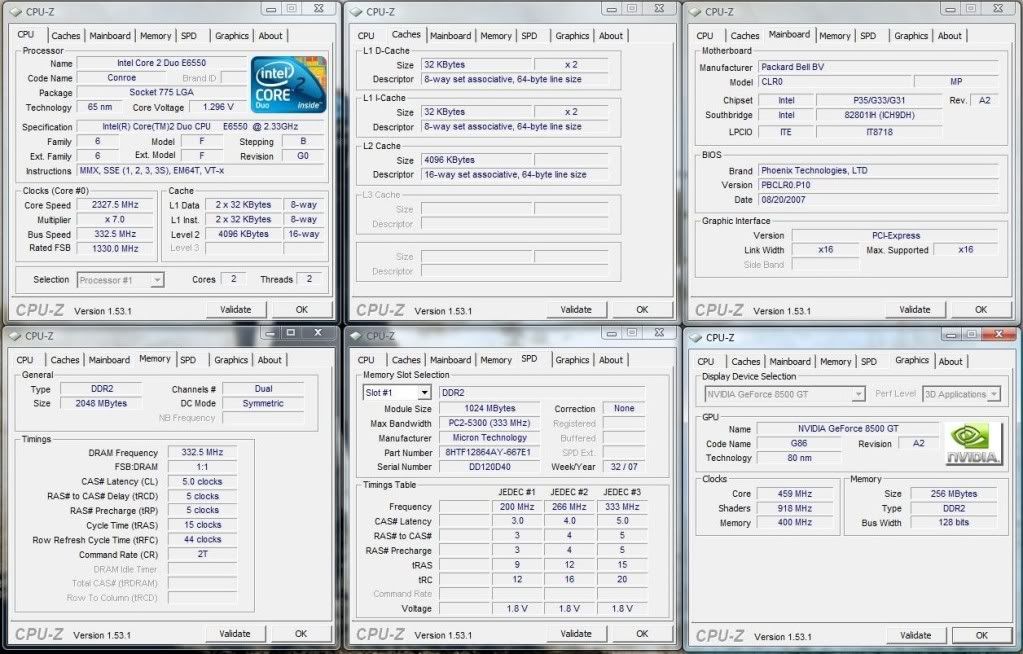Click the CPU-Z title bar icon of the GPU window
1023x654 pixels.
pyautogui.click(x=695, y=338)
